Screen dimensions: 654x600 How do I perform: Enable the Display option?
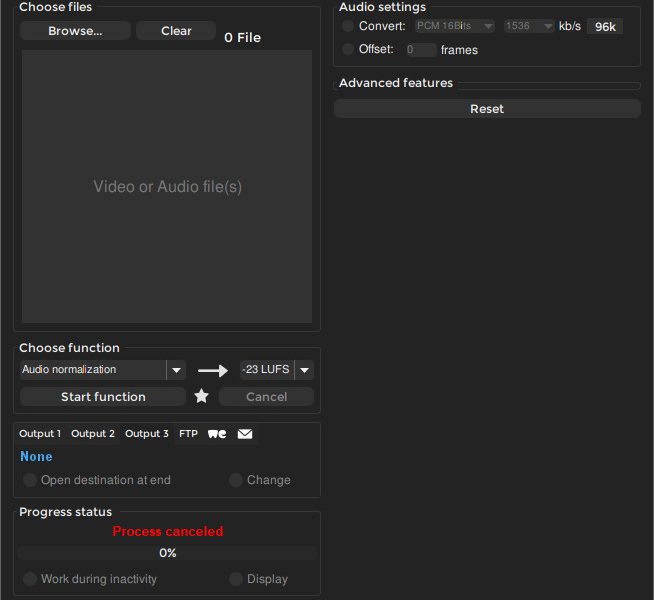point(236,579)
